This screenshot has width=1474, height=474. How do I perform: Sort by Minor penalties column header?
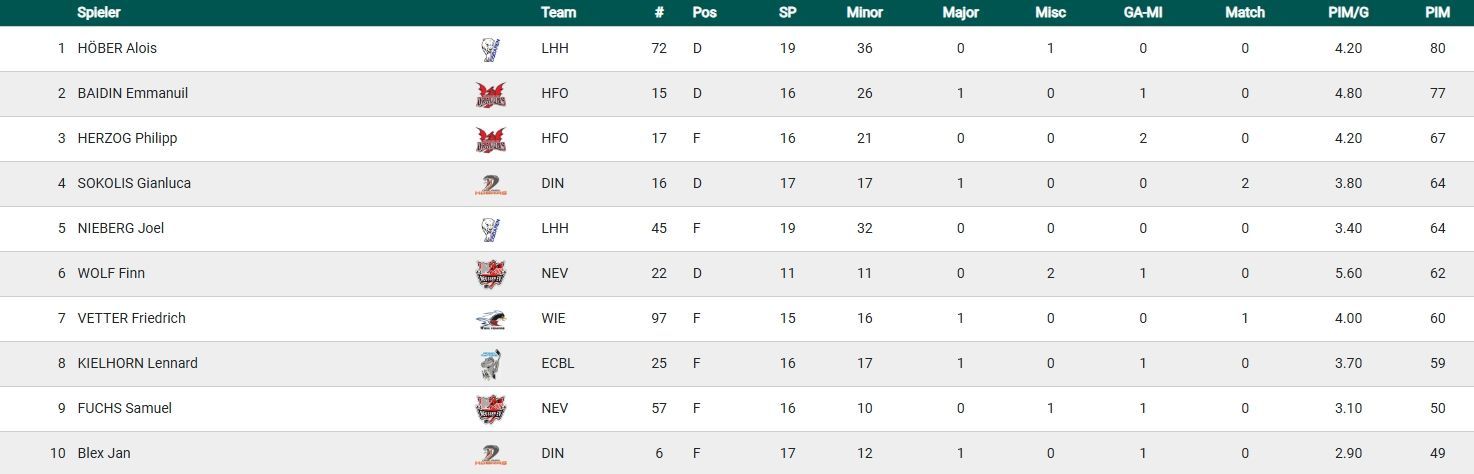click(864, 13)
